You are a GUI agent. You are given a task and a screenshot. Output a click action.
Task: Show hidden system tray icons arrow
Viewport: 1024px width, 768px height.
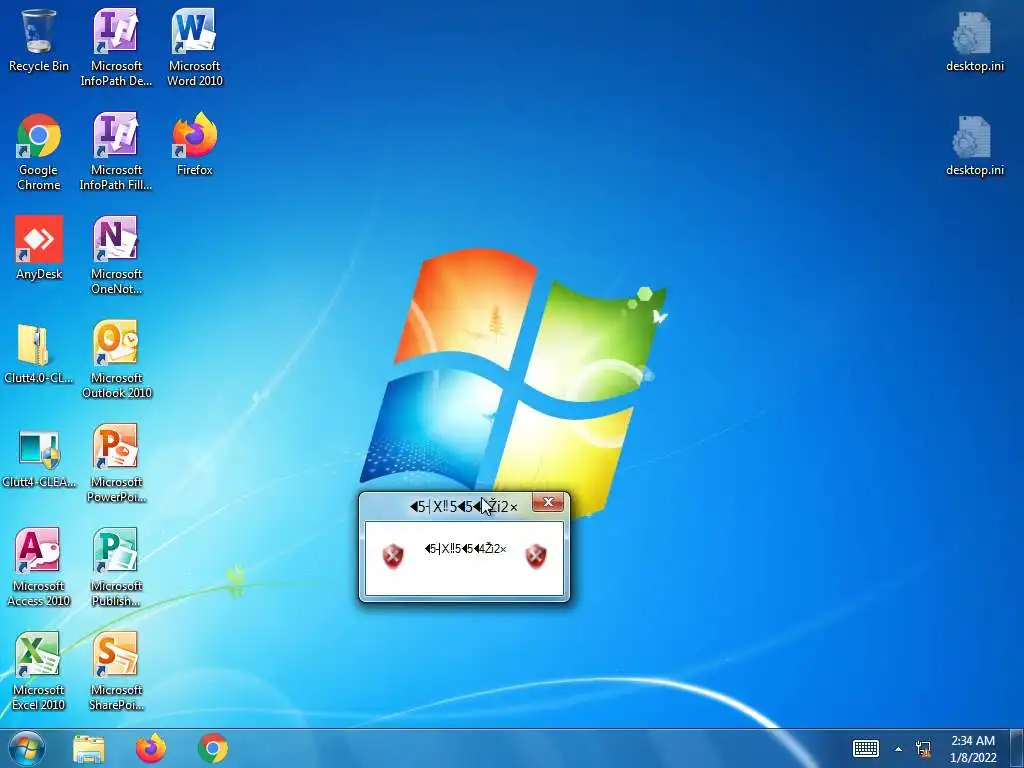click(899, 749)
